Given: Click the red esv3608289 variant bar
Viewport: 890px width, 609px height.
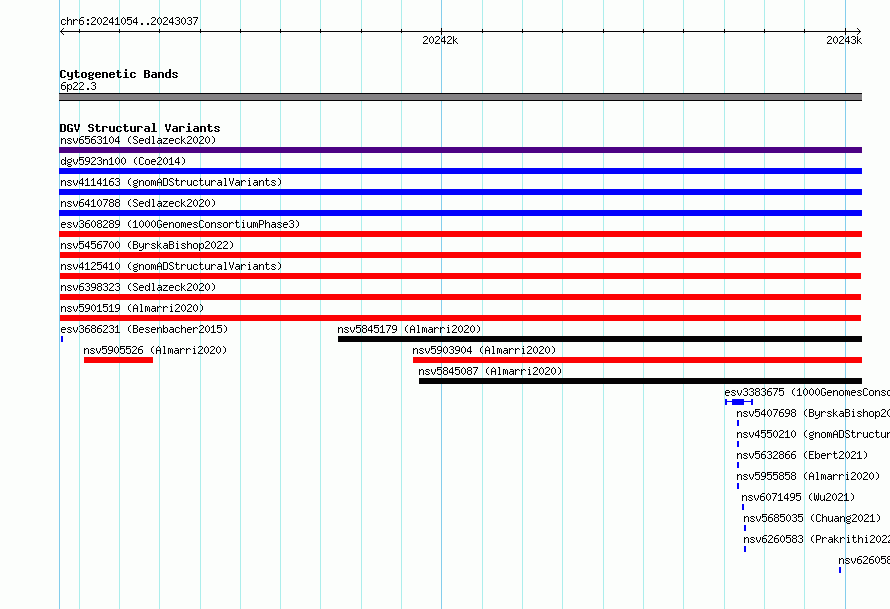Looking at the screenshot, I should (460, 234).
